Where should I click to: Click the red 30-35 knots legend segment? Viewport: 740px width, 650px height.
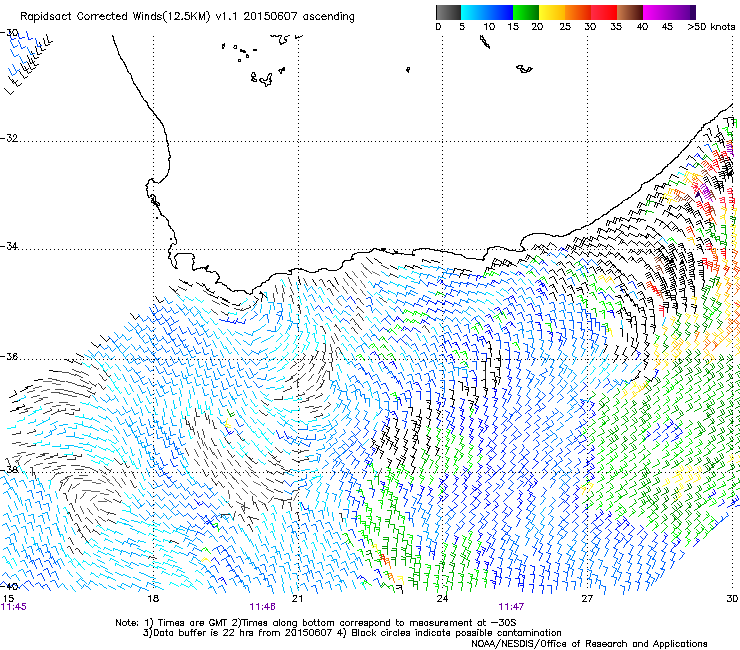click(x=604, y=12)
